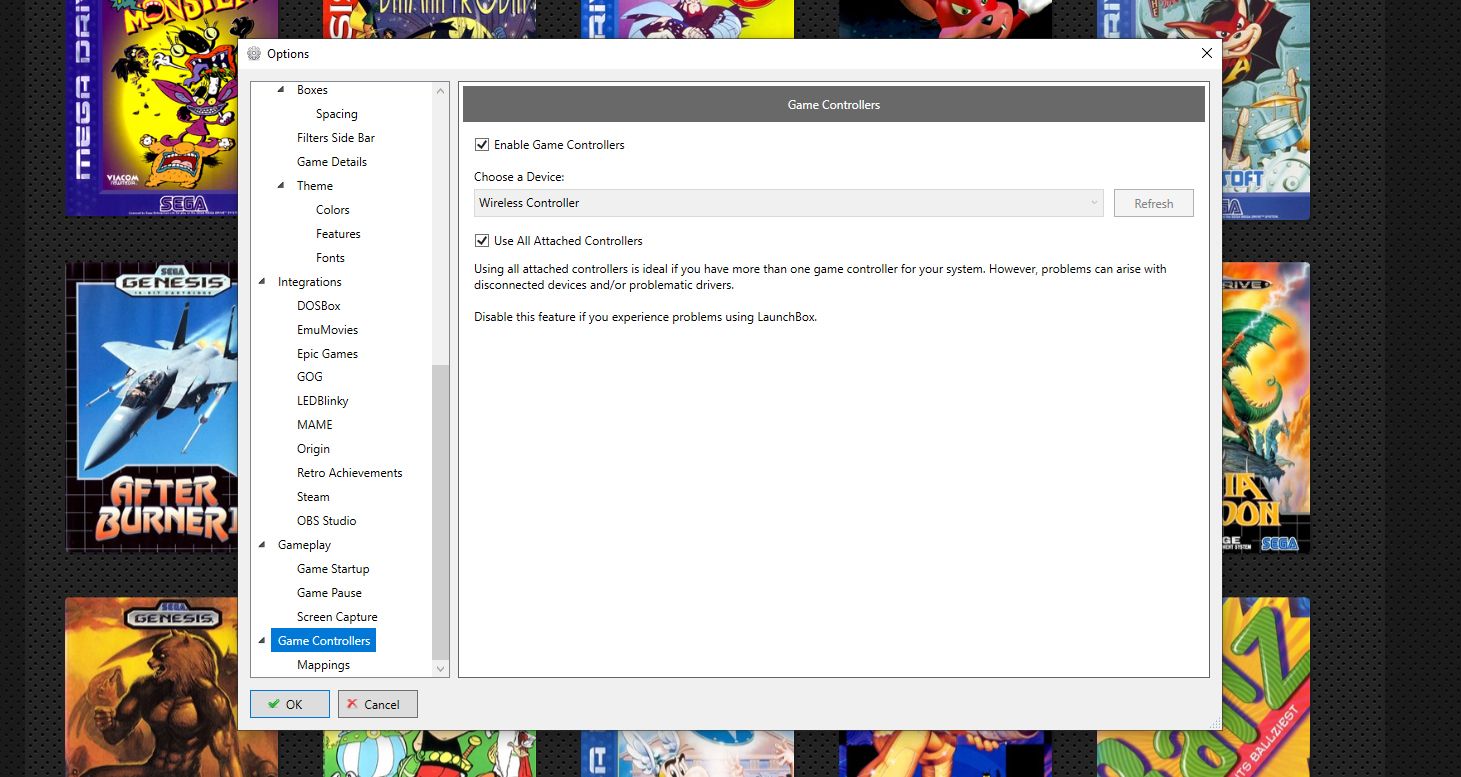This screenshot has height=777, width=1461.
Task: Open GOG integration settings
Action: [310, 377]
